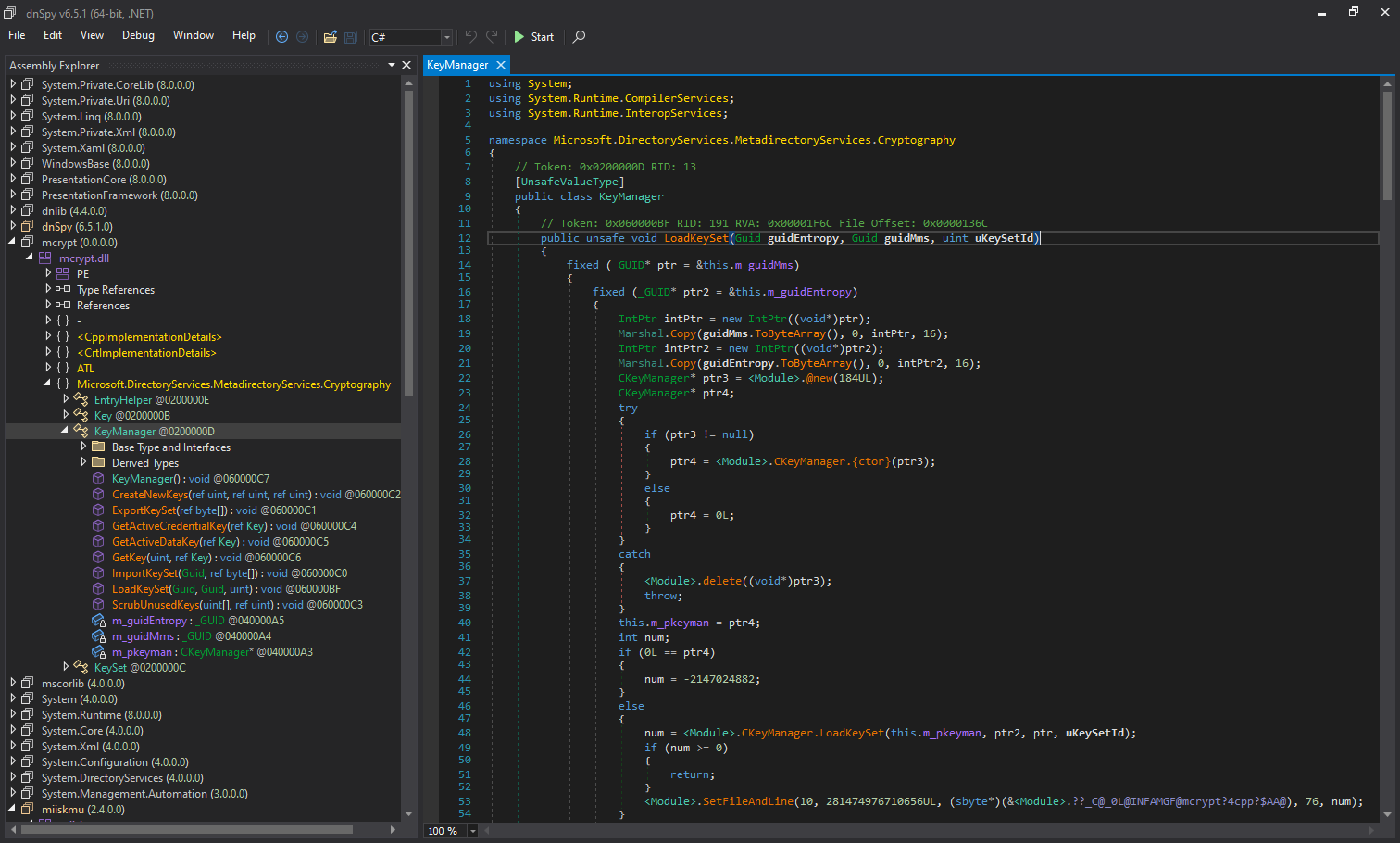Close the KeyManager tab
Image resolution: width=1400 pixels, height=843 pixels.
[x=501, y=65]
